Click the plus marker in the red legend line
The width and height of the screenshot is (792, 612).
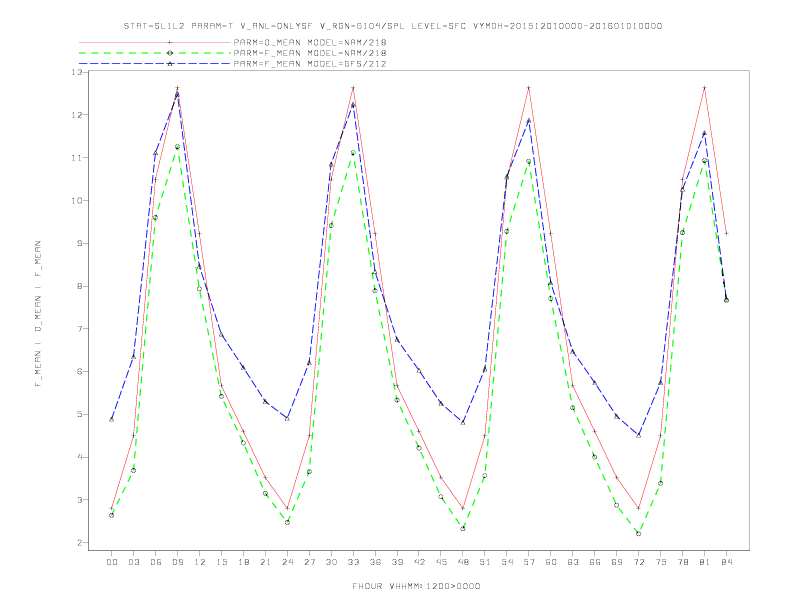tap(170, 42)
